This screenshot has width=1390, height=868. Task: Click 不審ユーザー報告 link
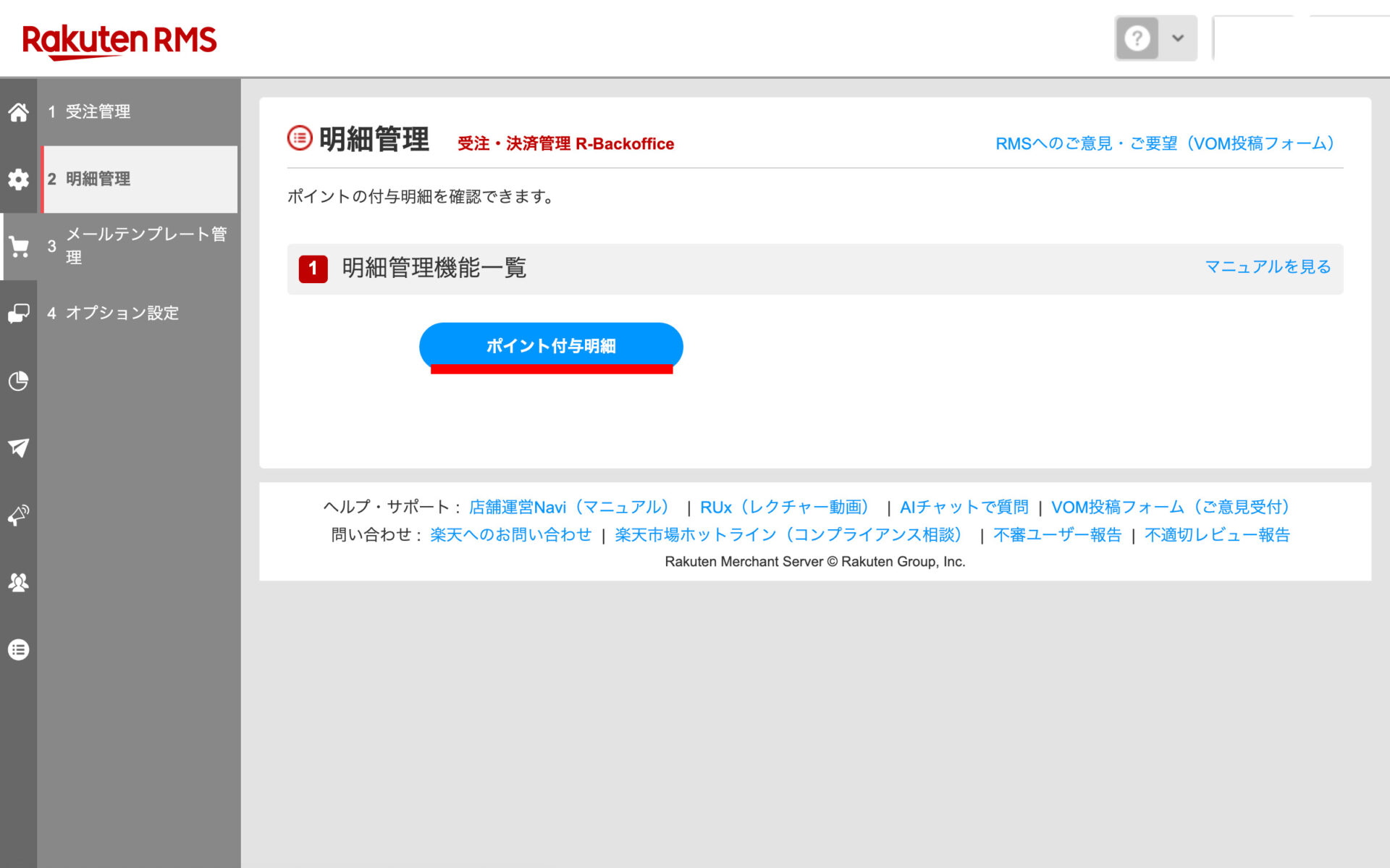click(x=1057, y=534)
